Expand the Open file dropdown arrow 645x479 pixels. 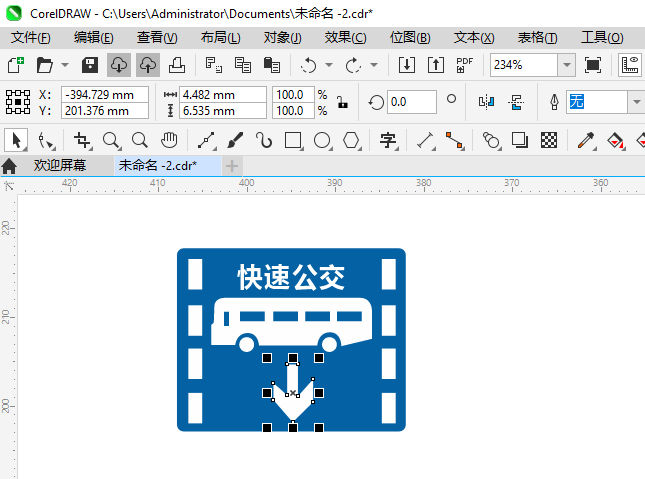[65, 65]
